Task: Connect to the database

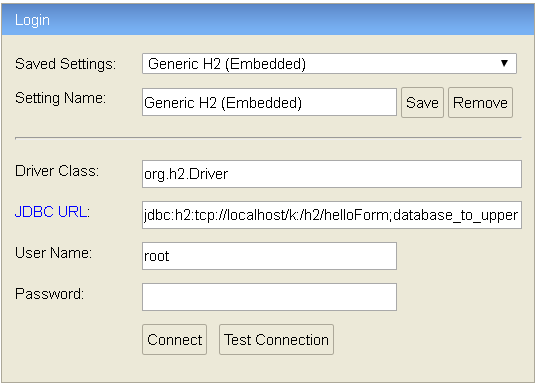Action: click(174, 339)
